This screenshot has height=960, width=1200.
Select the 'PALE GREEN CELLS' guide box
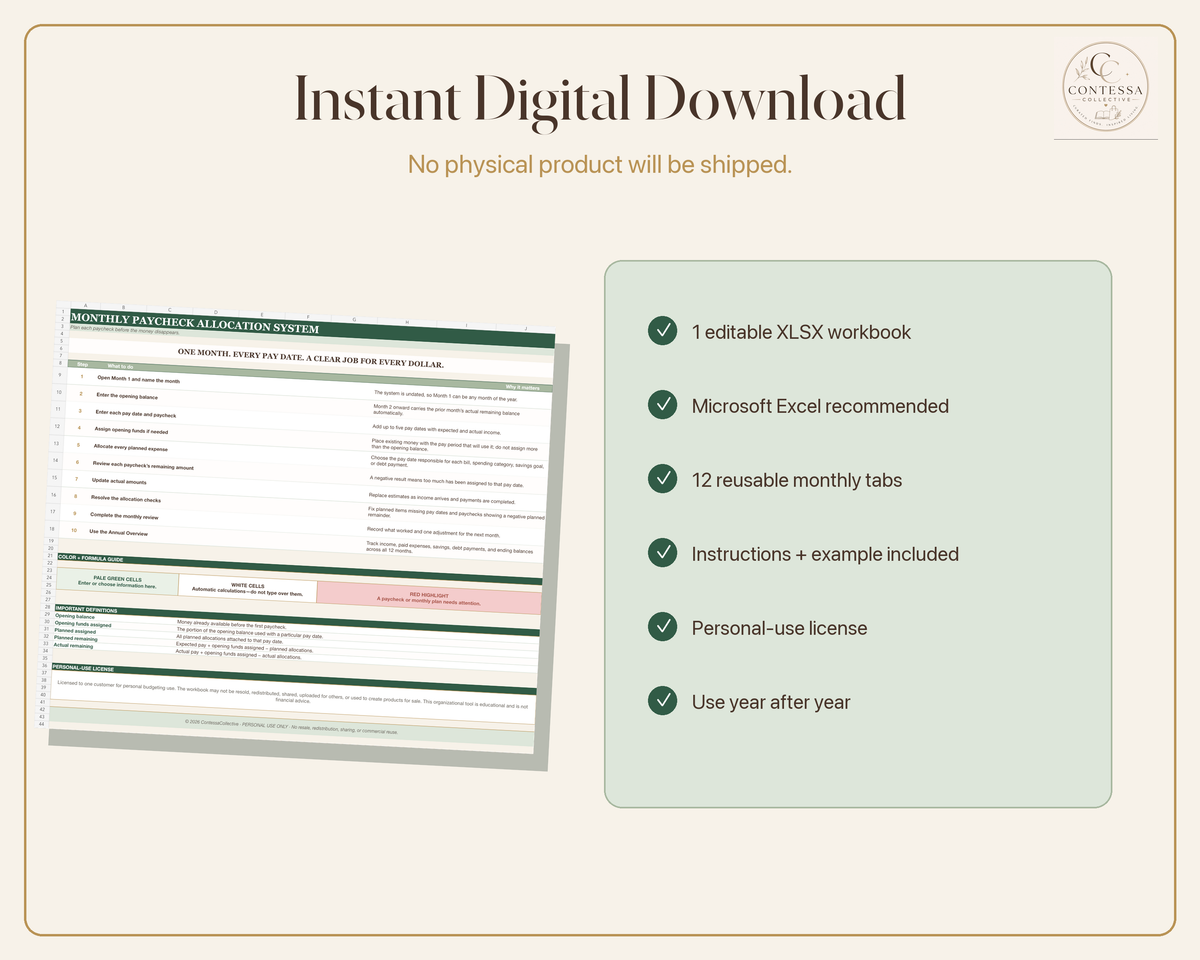[117, 581]
